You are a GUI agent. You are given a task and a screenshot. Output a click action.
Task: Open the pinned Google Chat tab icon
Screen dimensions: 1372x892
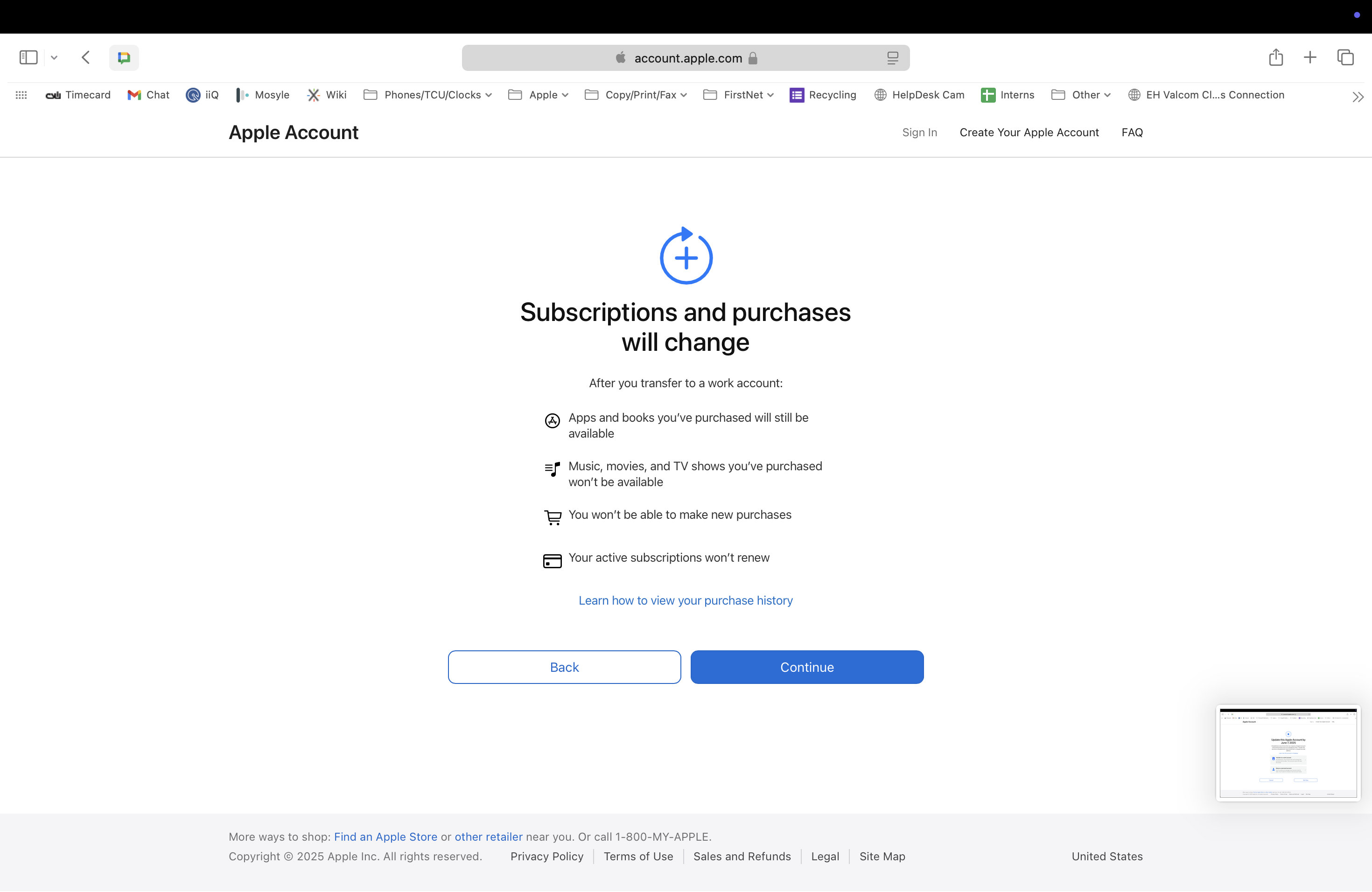[124, 58]
